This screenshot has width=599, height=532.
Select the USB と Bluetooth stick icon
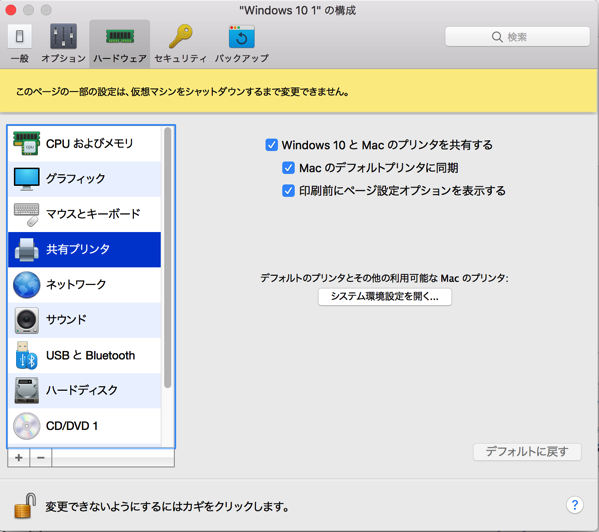point(26,356)
